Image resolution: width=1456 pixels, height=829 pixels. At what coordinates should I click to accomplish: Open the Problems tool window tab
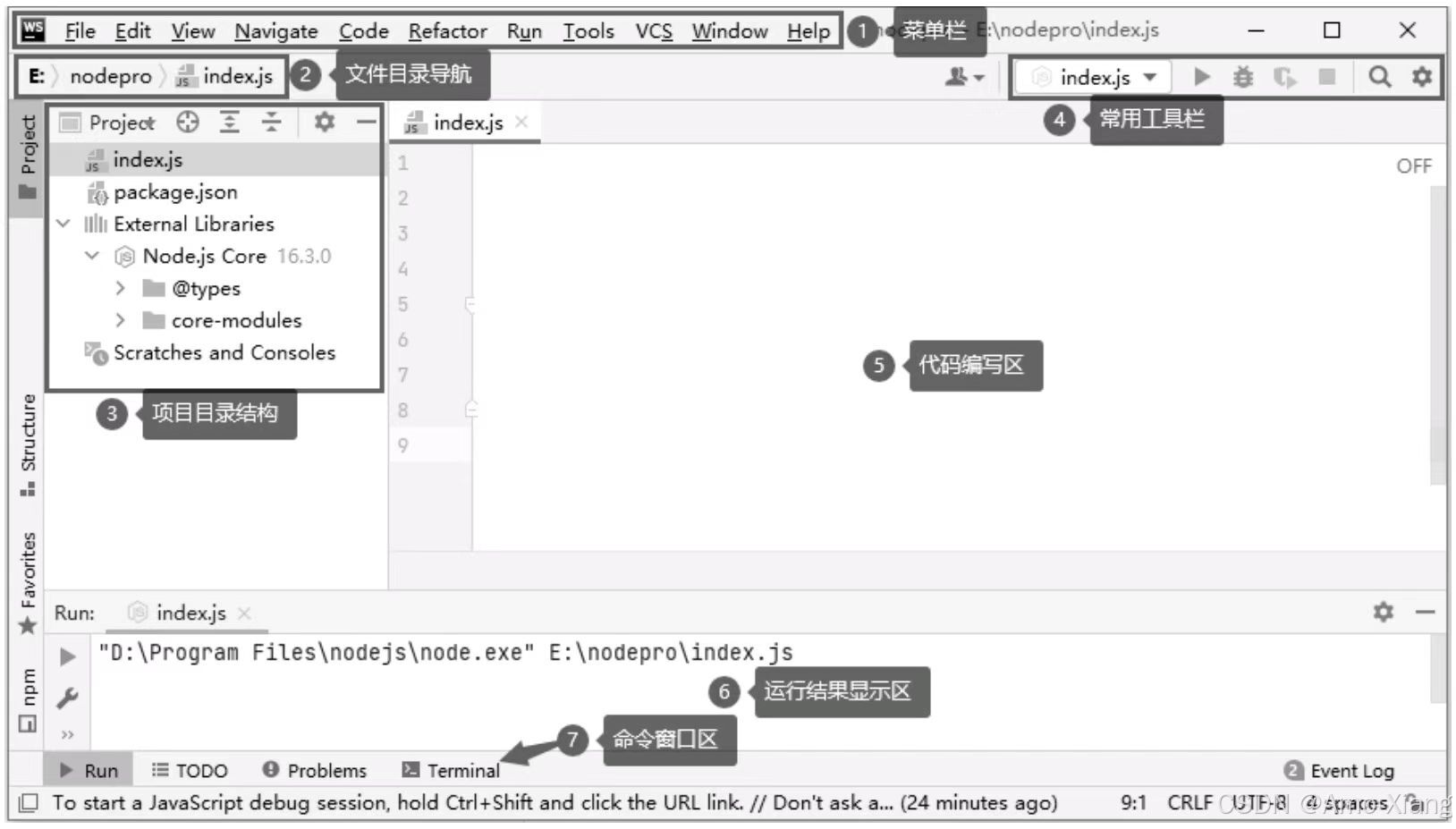[x=315, y=770]
